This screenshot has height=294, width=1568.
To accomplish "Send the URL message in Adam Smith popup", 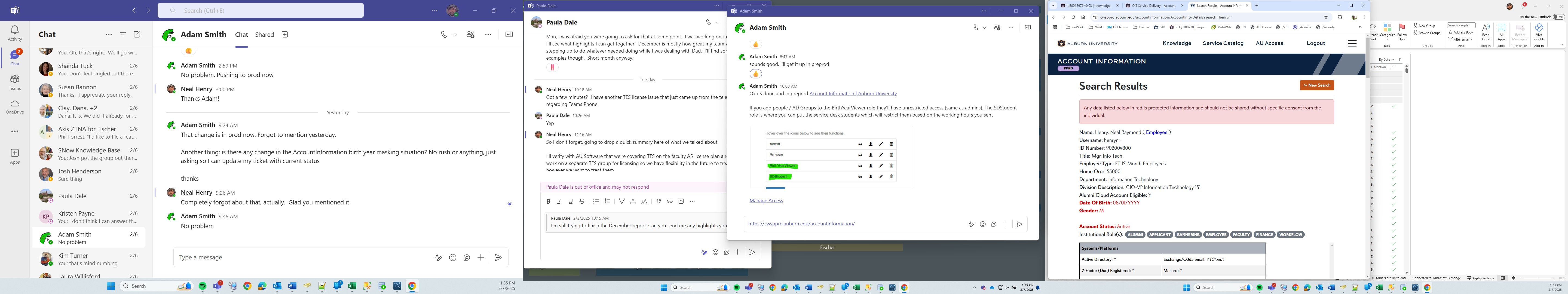I will click(1019, 224).
